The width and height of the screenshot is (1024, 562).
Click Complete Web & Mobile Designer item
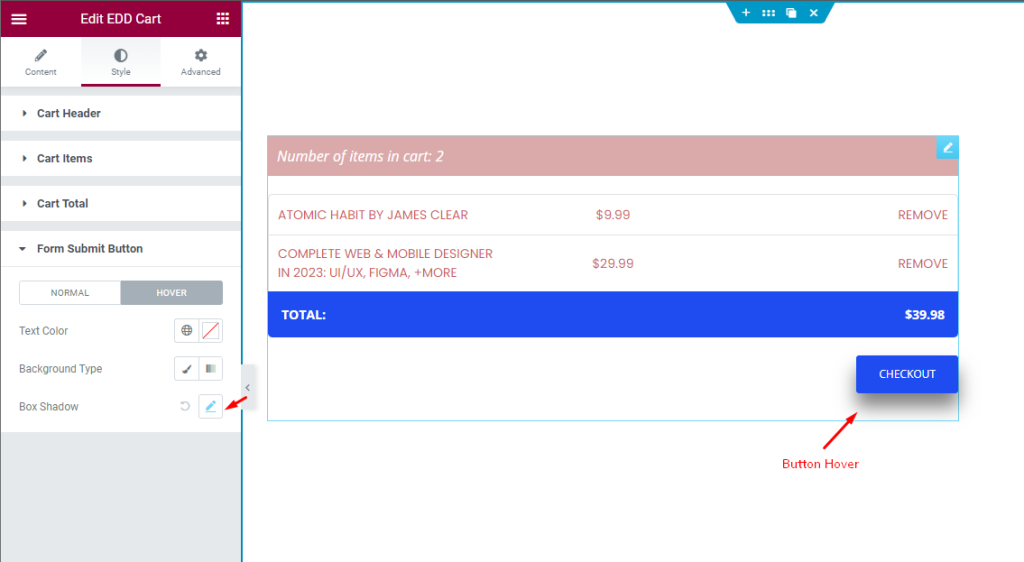point(385,263)
